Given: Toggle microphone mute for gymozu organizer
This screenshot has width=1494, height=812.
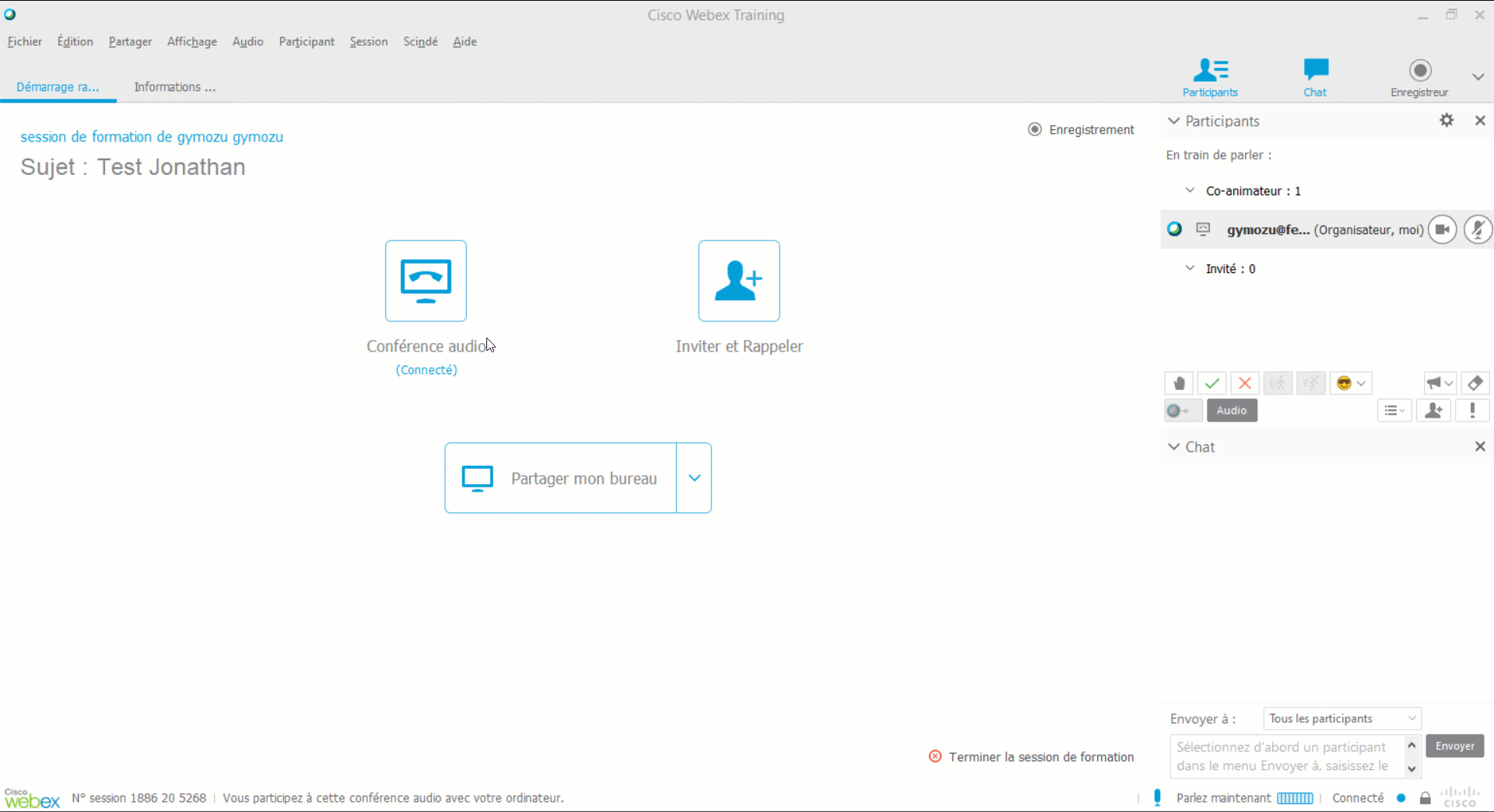Looking at the screenshot, I should click(1478, 229).
